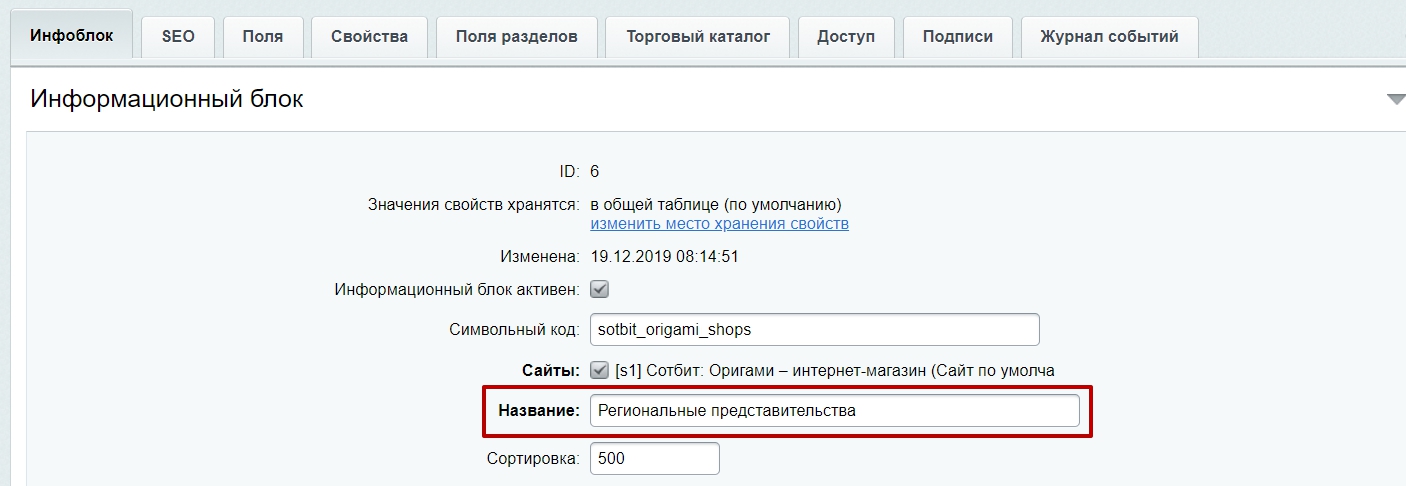Click into the Название text field
Screen dimensions: 1406x486
[835, 410]
